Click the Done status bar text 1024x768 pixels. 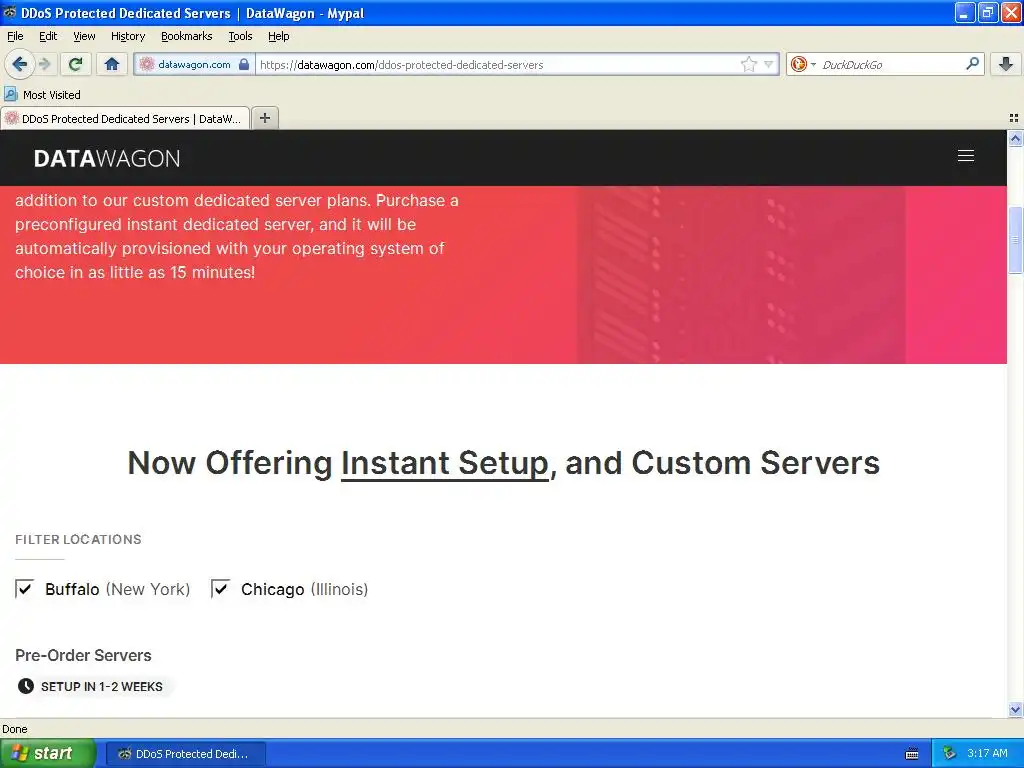(x=14, y=729)
